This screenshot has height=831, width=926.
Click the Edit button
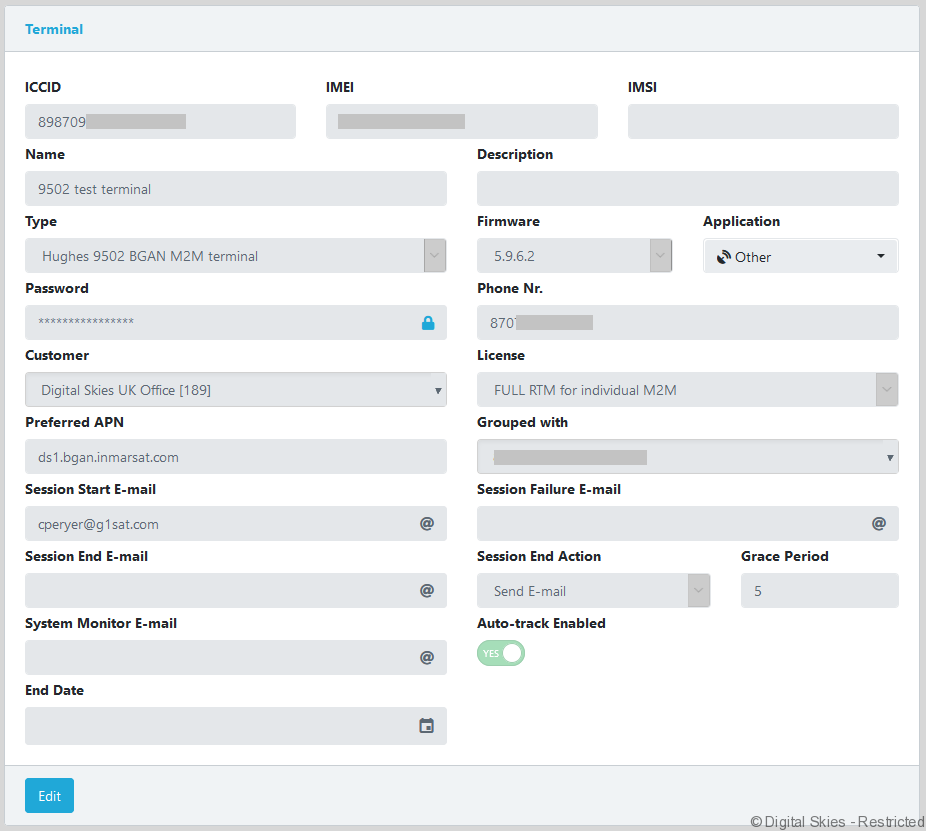pyautogui.click(x=49, y=796)
